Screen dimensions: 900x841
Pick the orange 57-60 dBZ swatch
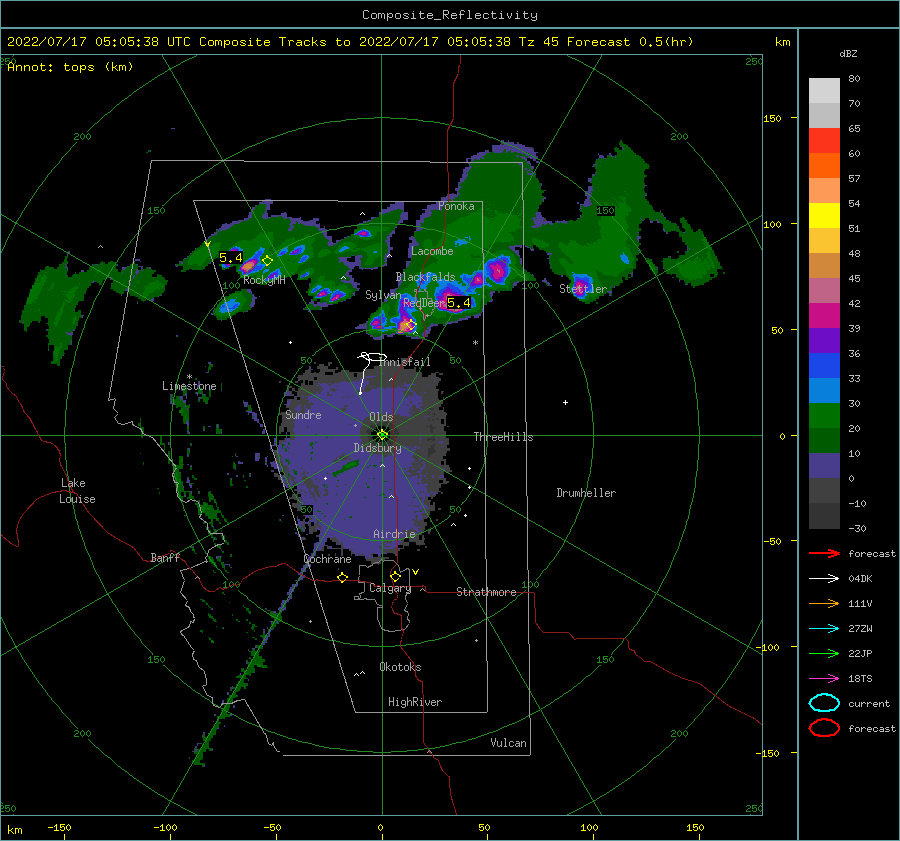pos(824,165)
